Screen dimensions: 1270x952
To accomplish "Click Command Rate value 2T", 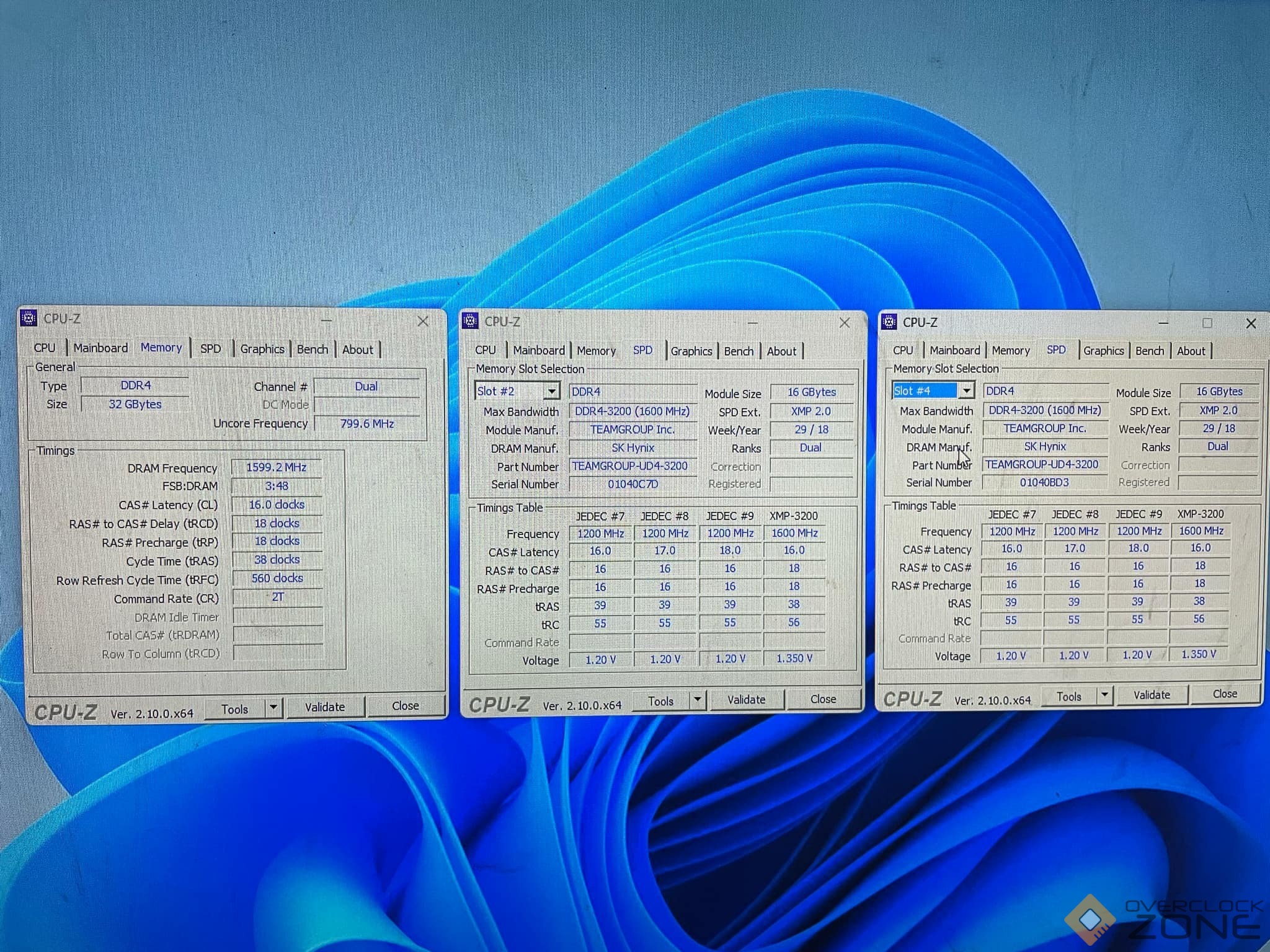I will [277, 597].
